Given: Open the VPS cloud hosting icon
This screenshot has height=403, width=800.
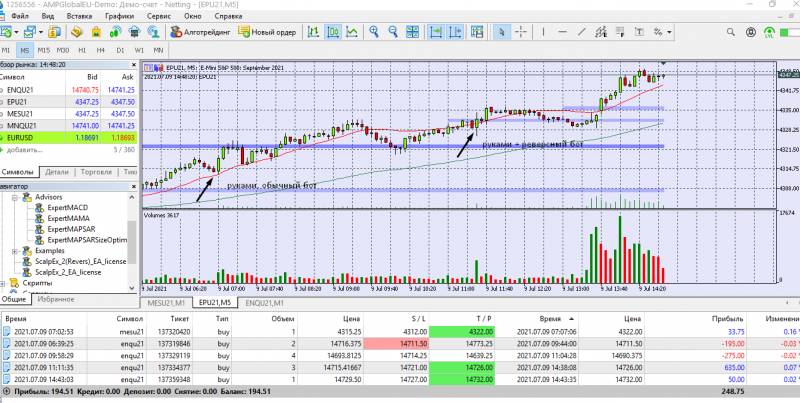Looking at the screenshot, I should pos(134,32).
